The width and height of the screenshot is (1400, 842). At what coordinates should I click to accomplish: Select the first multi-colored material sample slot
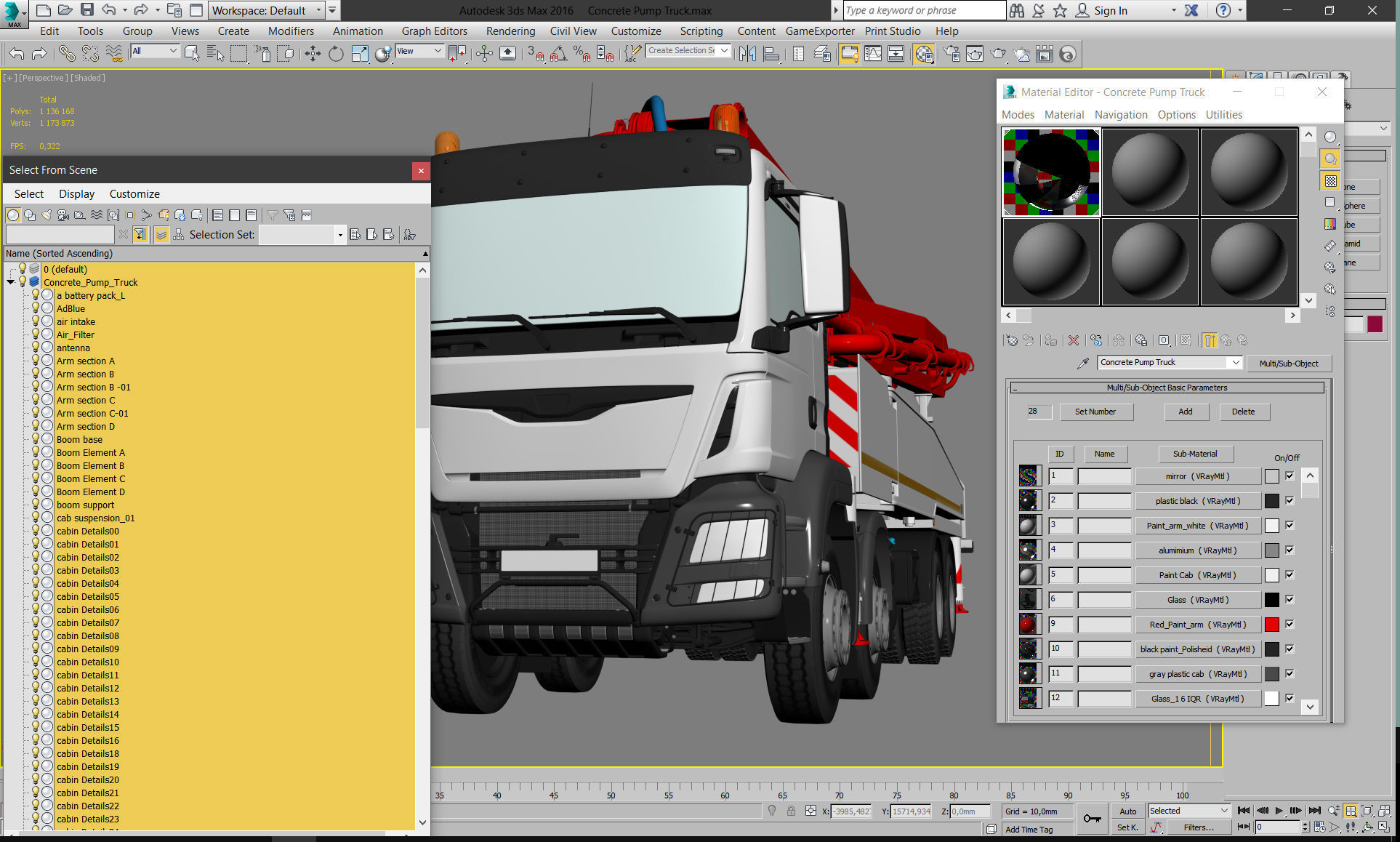point(1051,172)
